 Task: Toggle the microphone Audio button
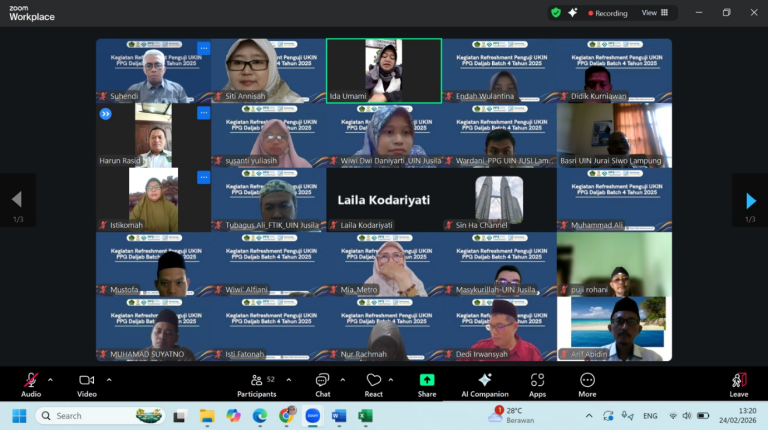coord(31,384)
